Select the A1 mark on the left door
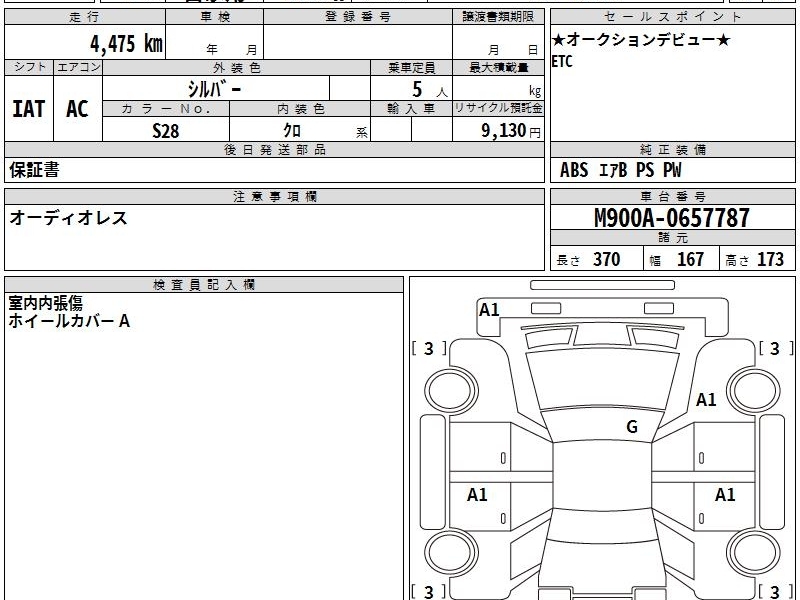The image size is (800, 600). pyautogui.click(x=477, y=494)
